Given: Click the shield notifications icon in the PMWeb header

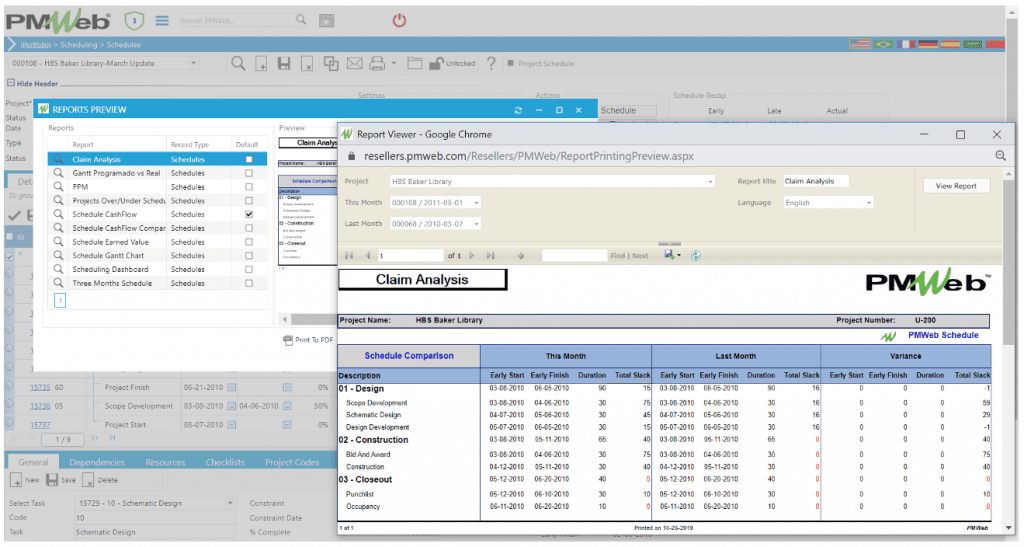Looking at the screenshot, I should tap(135, 21).
